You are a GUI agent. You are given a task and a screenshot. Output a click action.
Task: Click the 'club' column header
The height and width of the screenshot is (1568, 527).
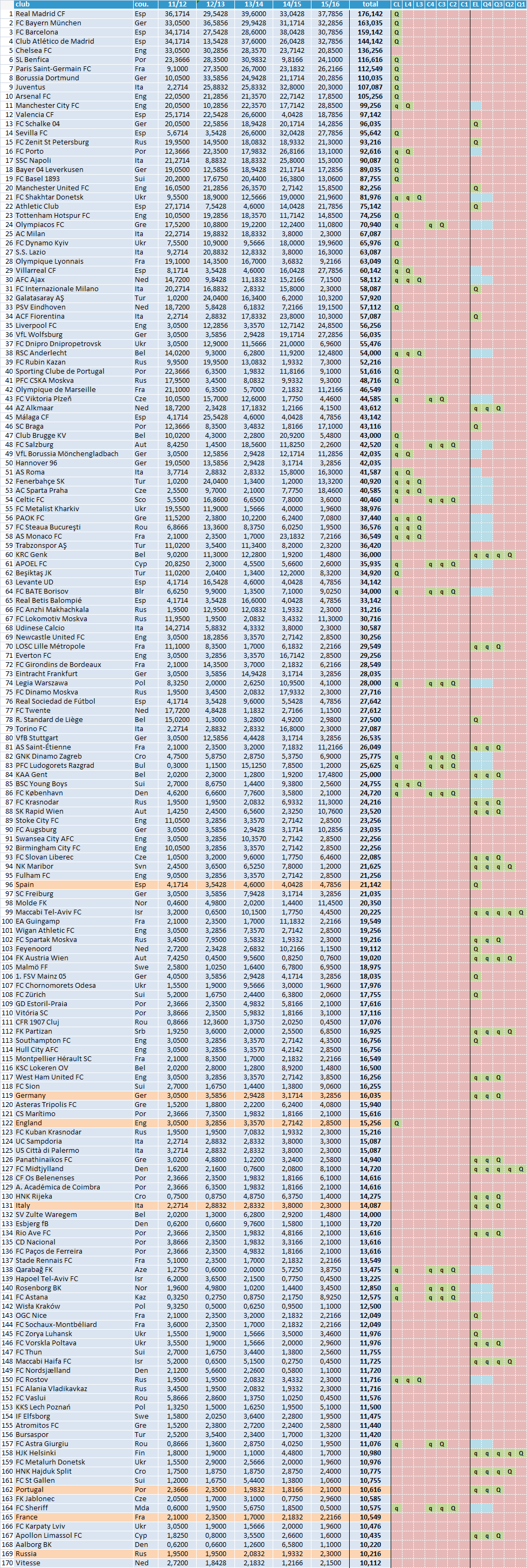point(73,4)
